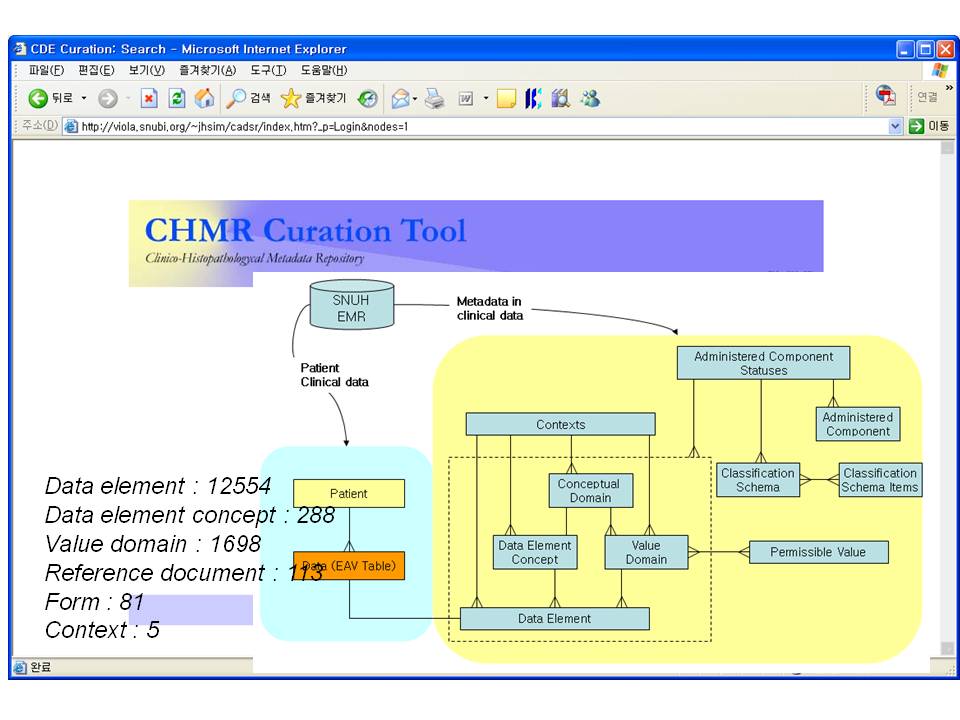Click the Windows flag logo throbber
Image resolution: width=960 pixels, height=720 pixels.
940,70
